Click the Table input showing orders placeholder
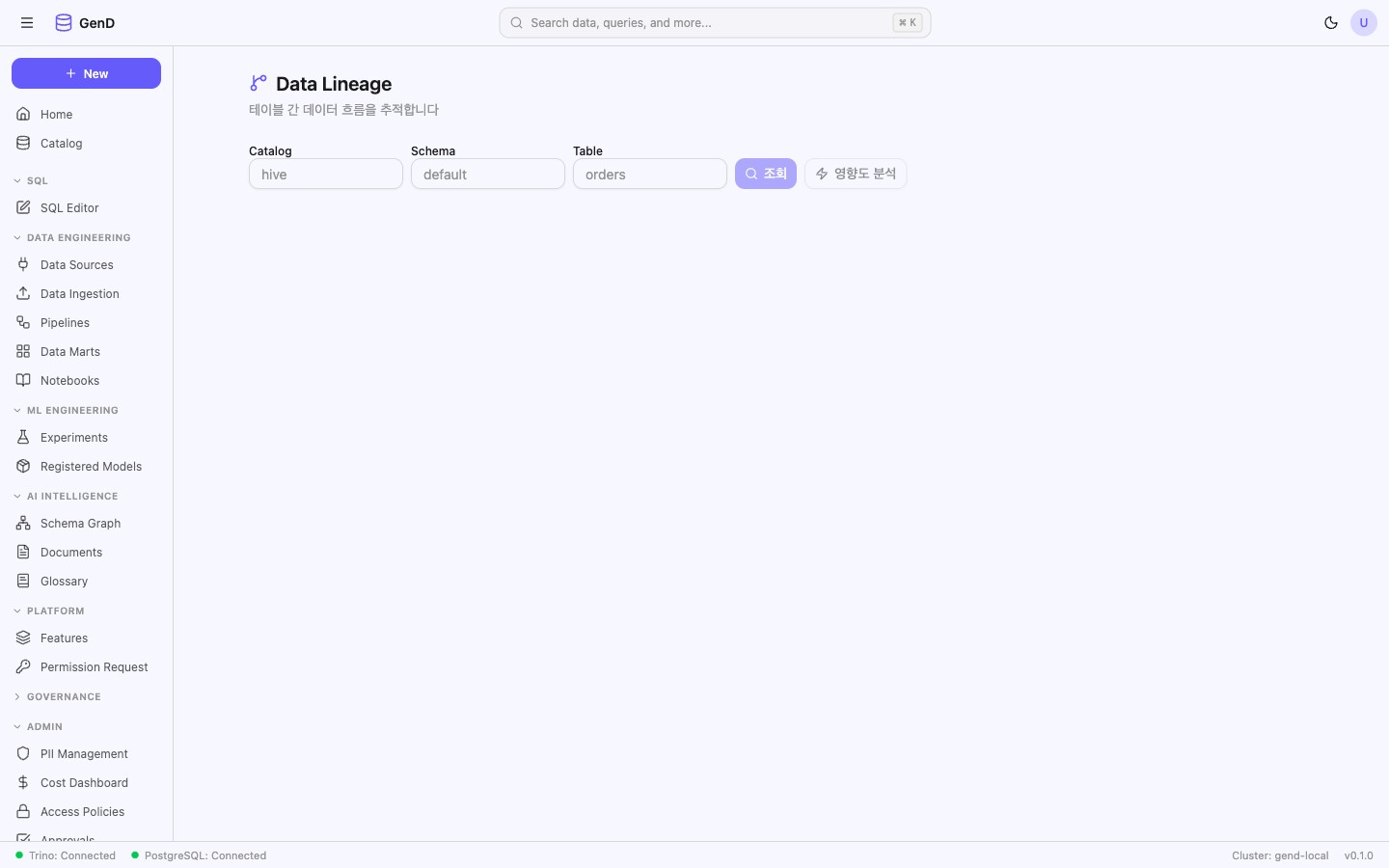The image size is (1389, 868). click(649, 174)
